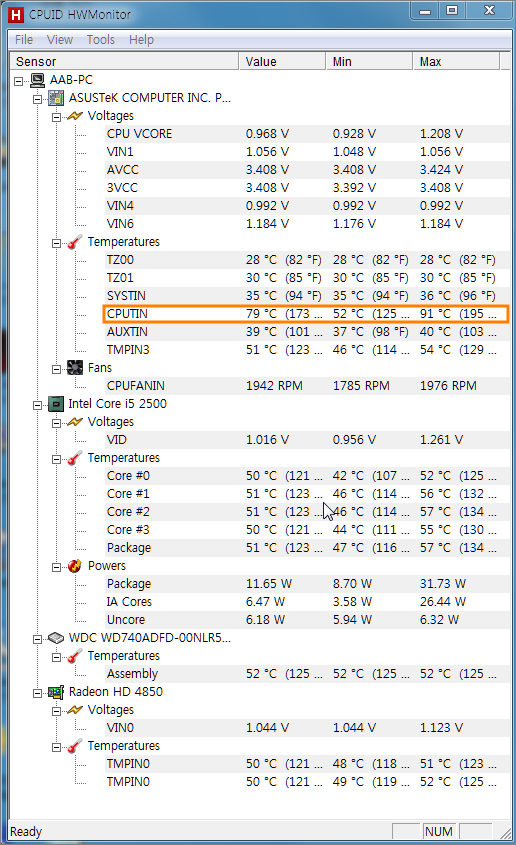Select the VIN0 voltage row

307,728
